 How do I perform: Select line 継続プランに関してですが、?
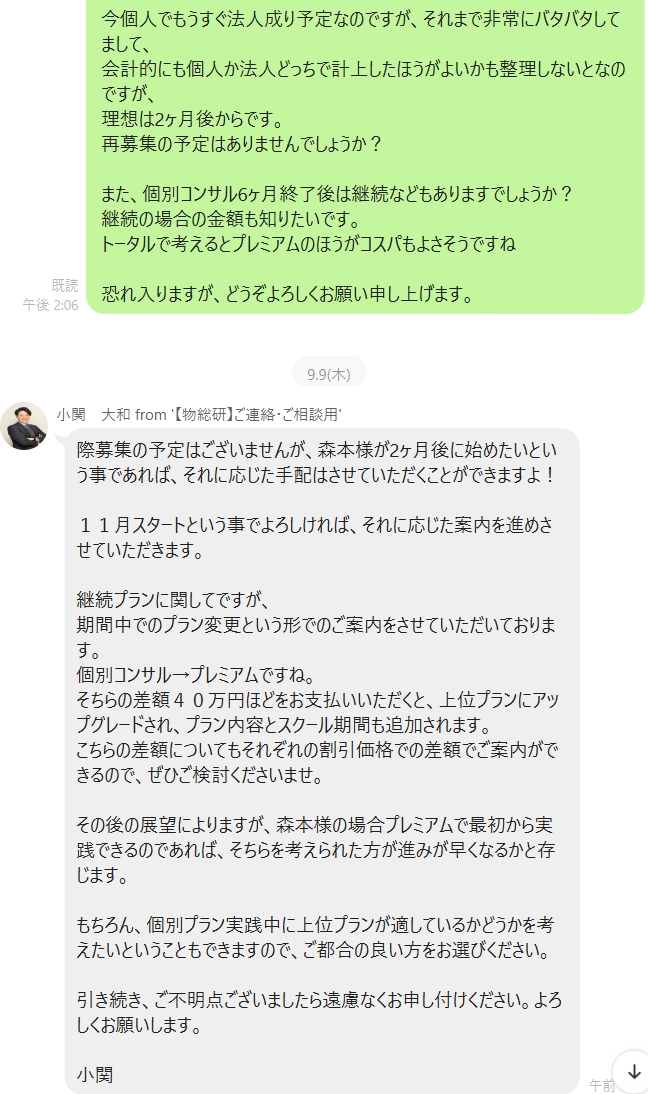coord(173,600)
